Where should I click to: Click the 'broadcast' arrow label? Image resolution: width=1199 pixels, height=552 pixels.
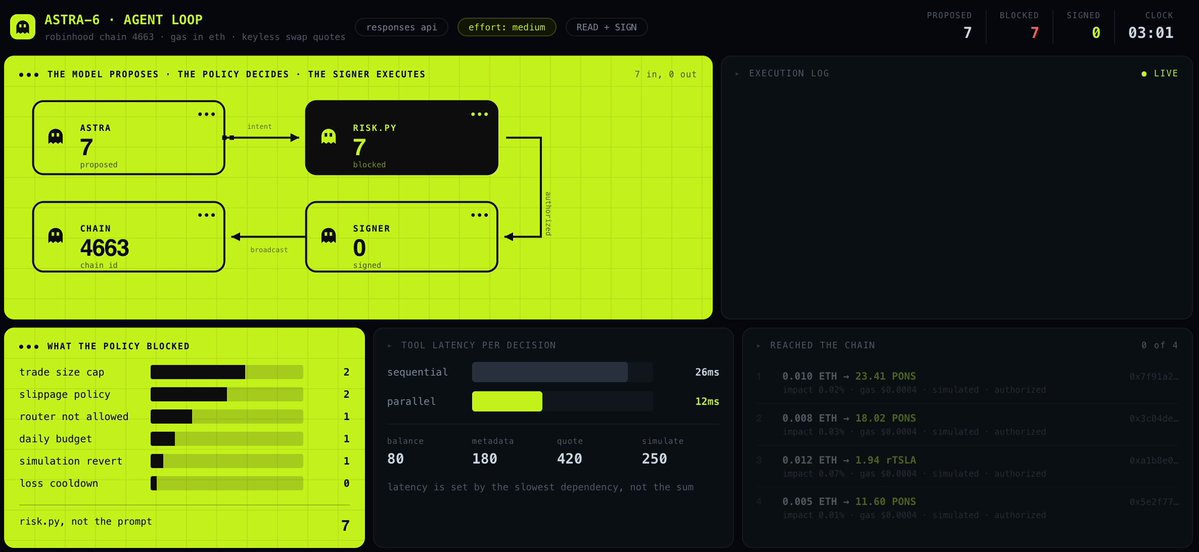coord(268,249)
